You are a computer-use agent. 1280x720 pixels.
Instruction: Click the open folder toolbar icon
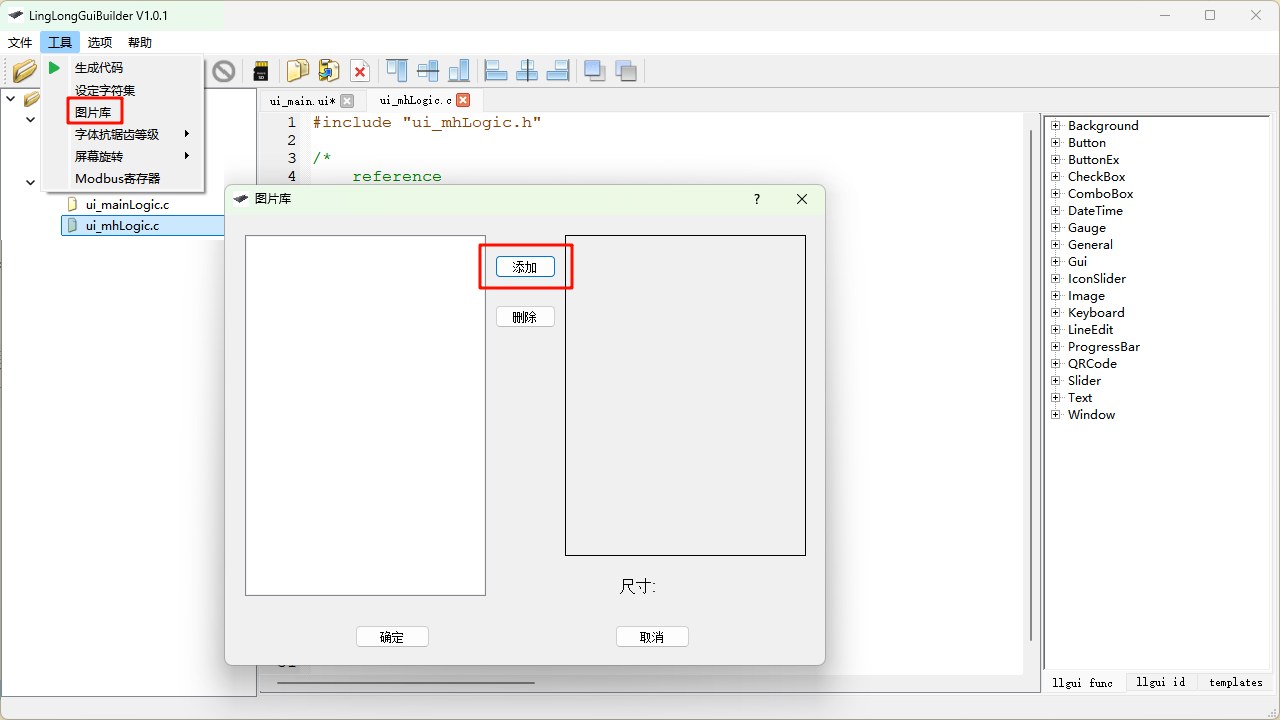point(24,71)
